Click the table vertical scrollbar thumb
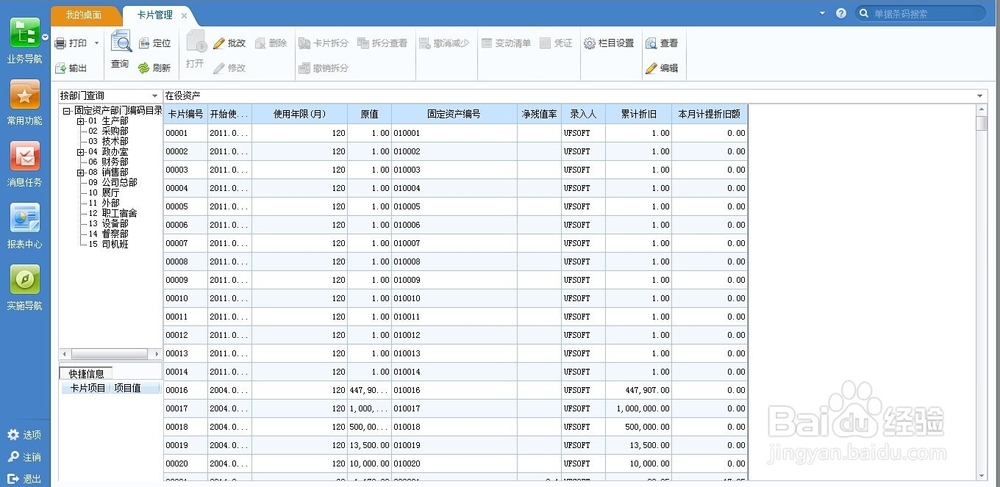 [x=981, y=123]
